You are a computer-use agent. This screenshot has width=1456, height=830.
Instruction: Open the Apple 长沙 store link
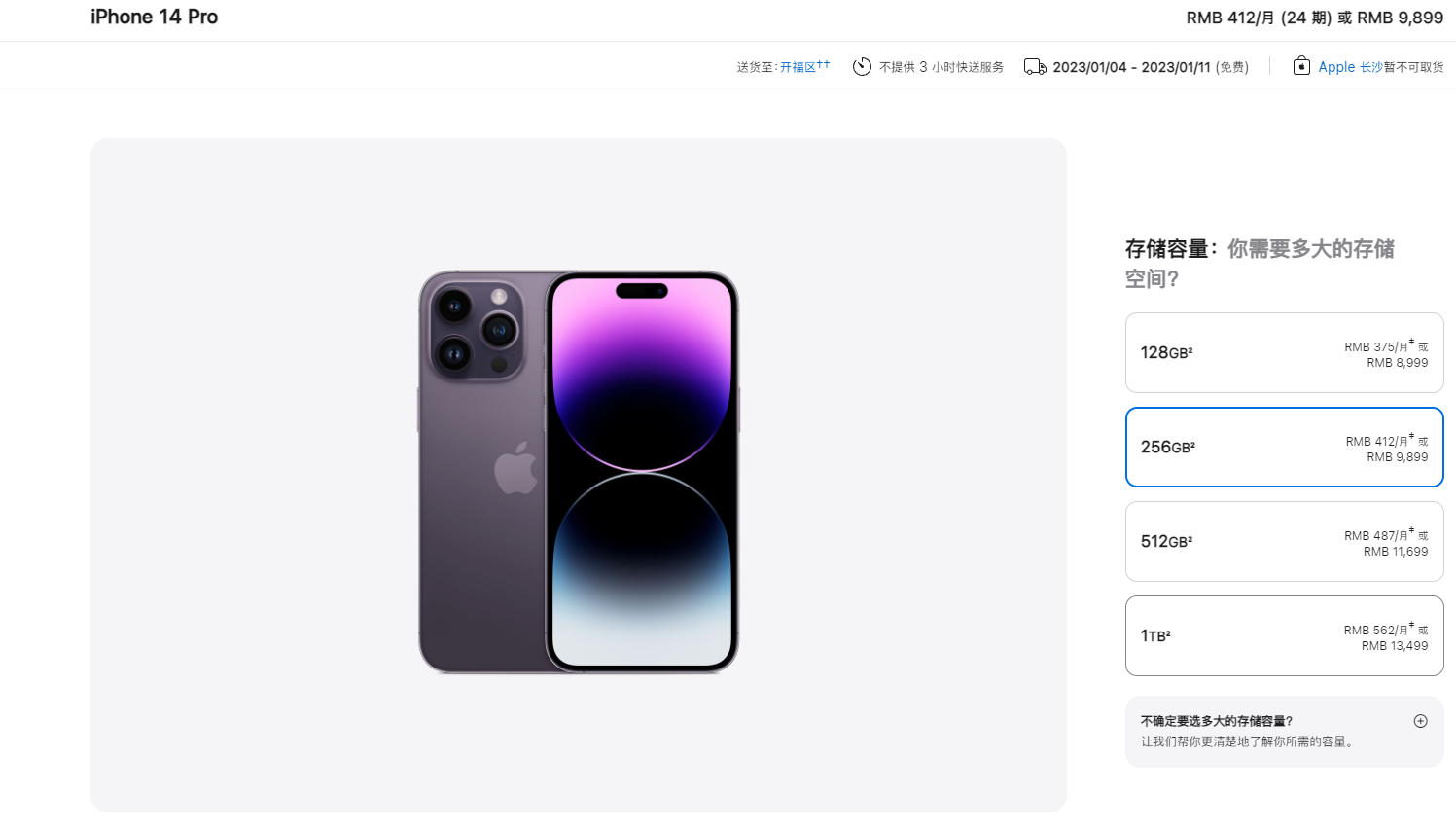pos(1350,67)
